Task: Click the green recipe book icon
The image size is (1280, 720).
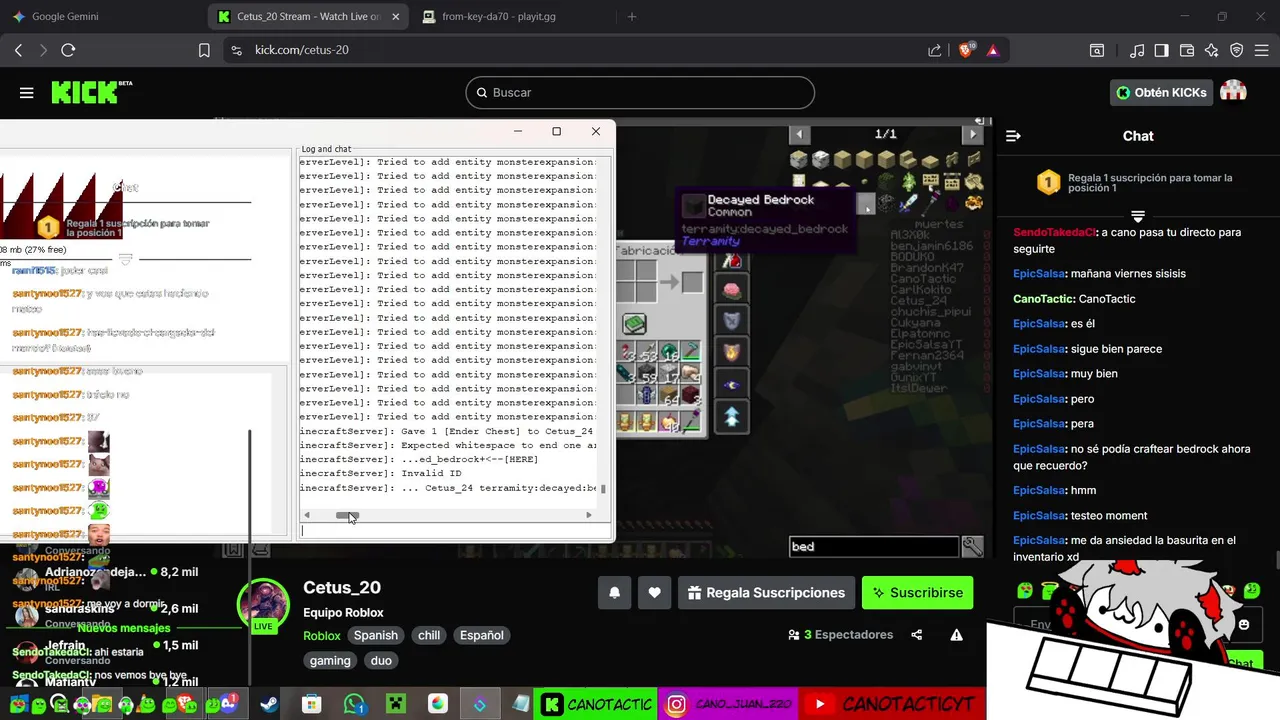Action: click(634, 324)
